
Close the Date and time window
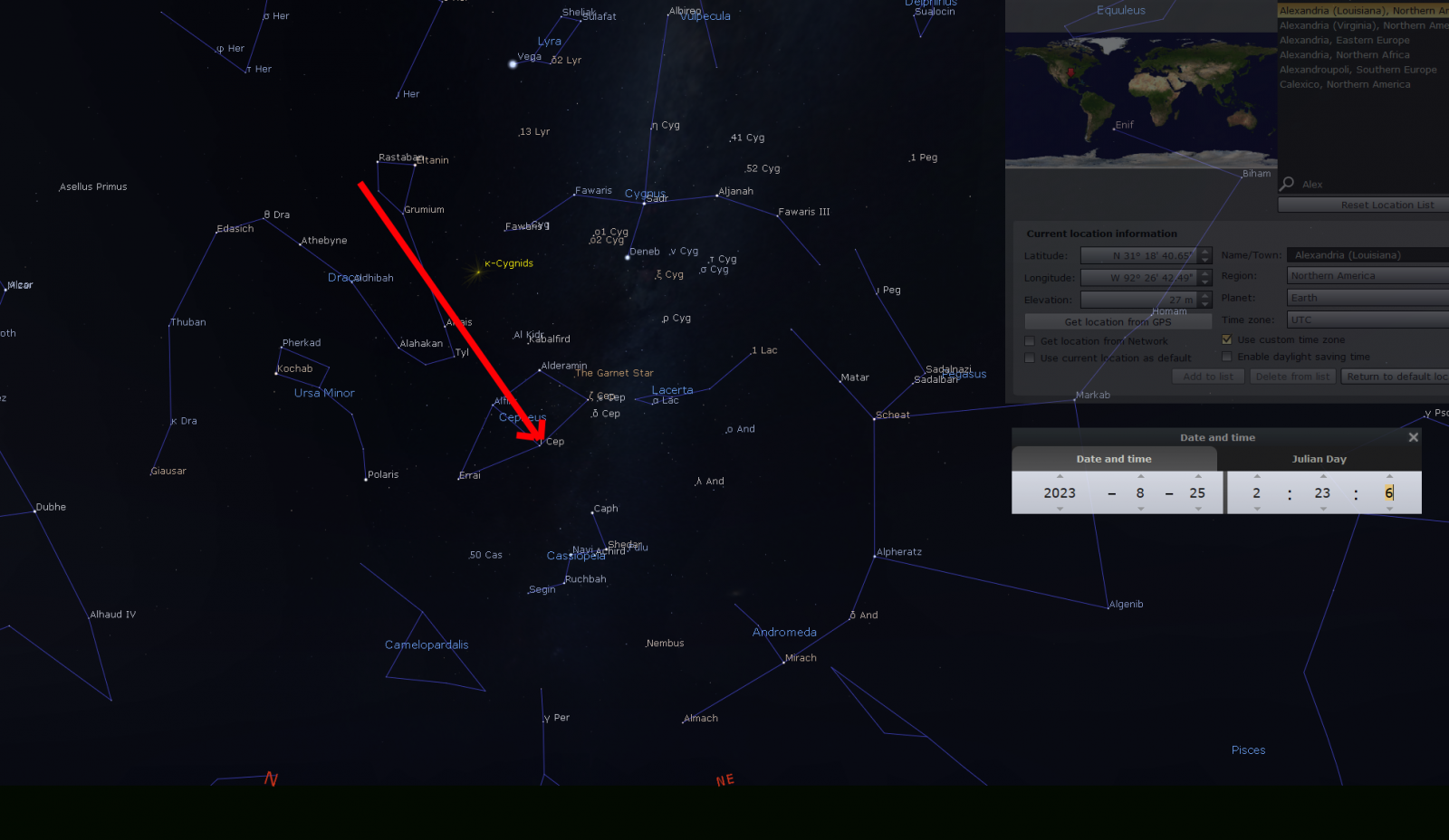point(1413,437)
